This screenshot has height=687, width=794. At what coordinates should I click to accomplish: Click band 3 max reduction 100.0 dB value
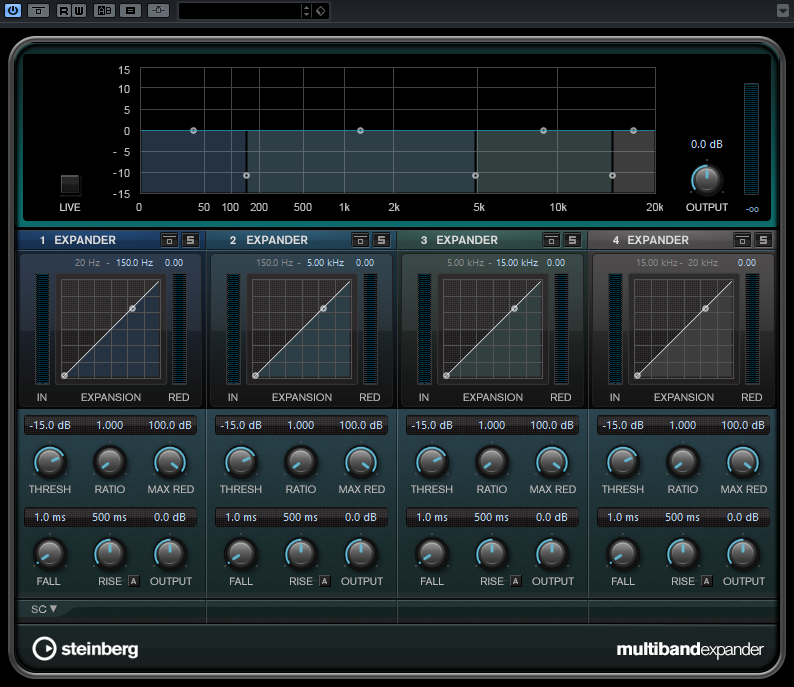tap(552, 425)
